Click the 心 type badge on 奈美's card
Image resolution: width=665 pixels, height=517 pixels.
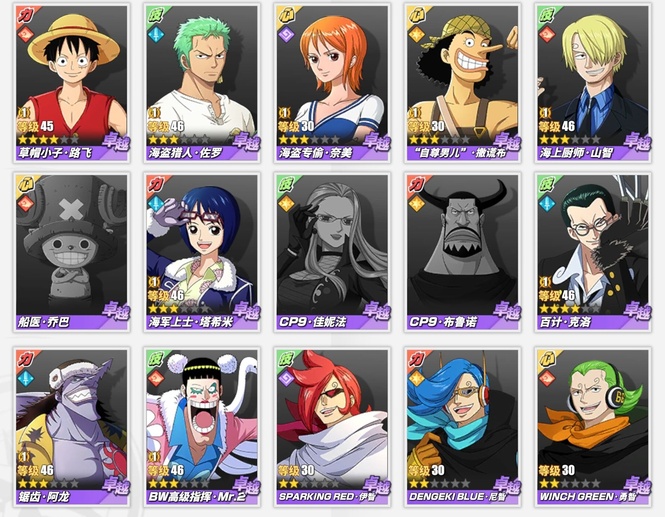285,16
